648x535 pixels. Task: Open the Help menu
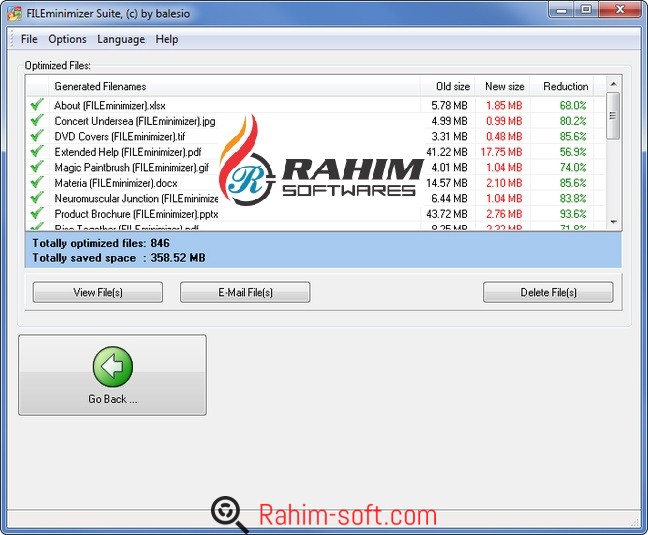coord(167,39)
